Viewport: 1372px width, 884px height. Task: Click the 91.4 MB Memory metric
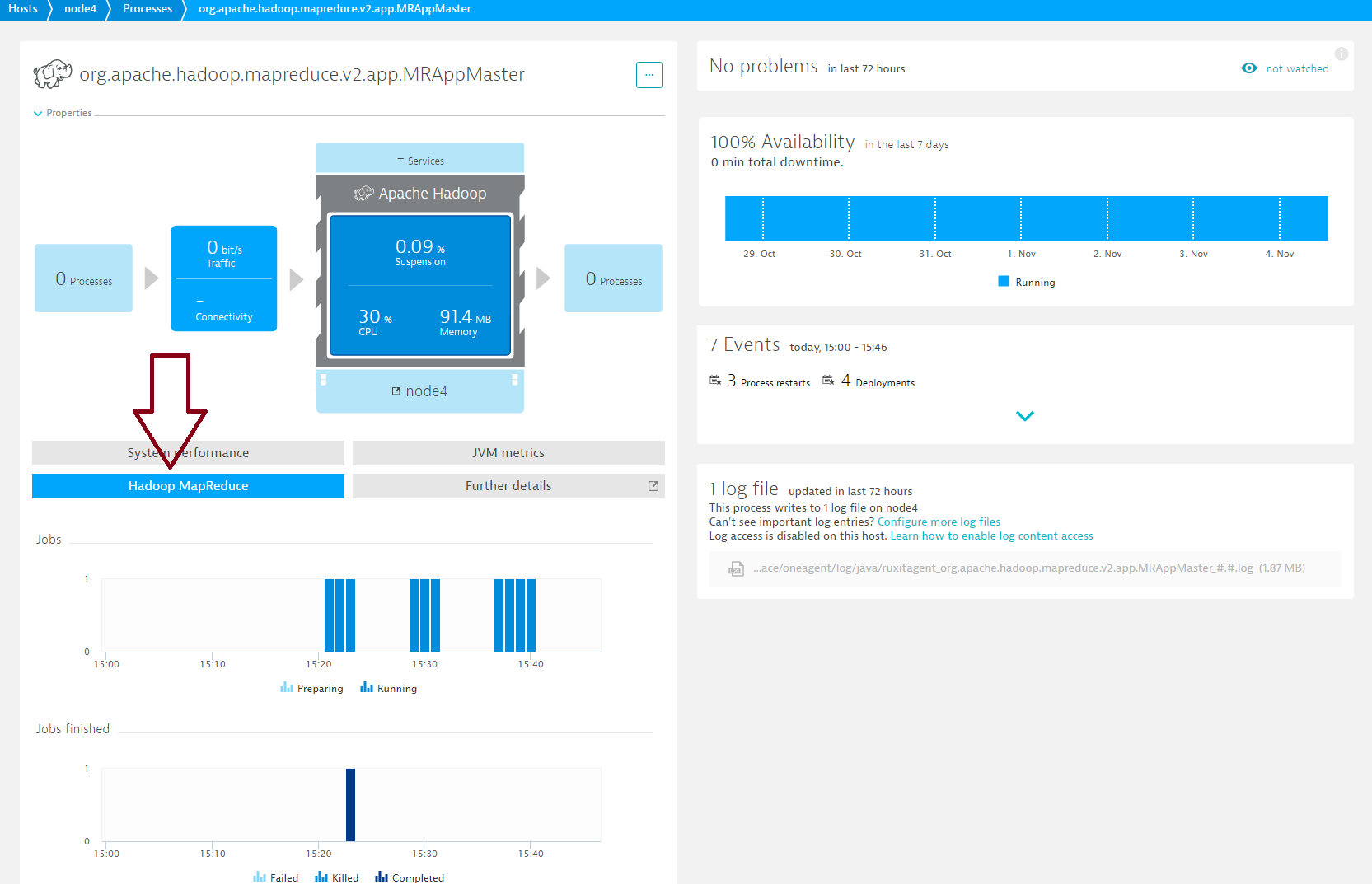(465, 322)
